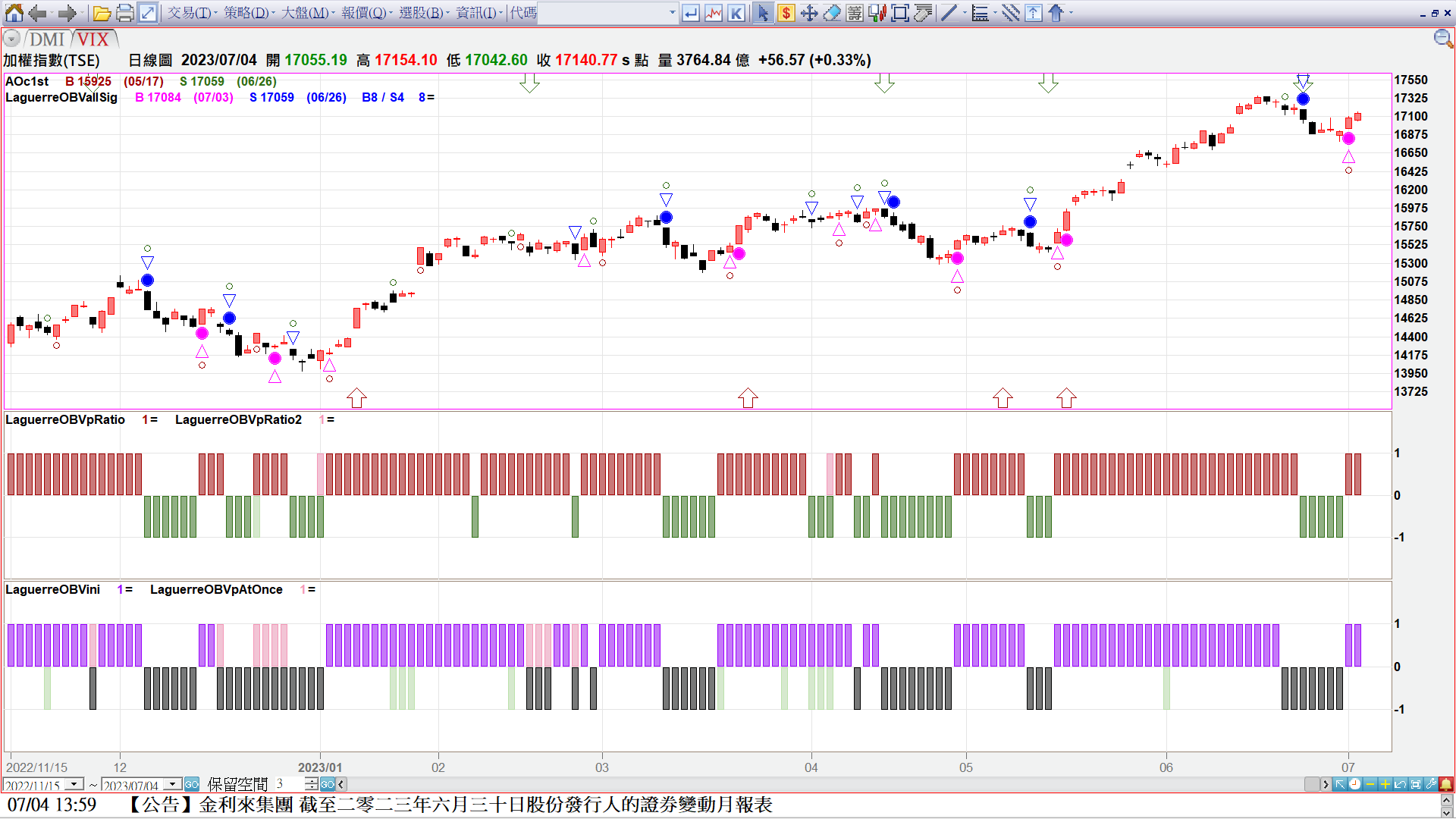Screen dimensions: 1456x819
Task: Open the 交易(T) menu
Action: point(190,13)
